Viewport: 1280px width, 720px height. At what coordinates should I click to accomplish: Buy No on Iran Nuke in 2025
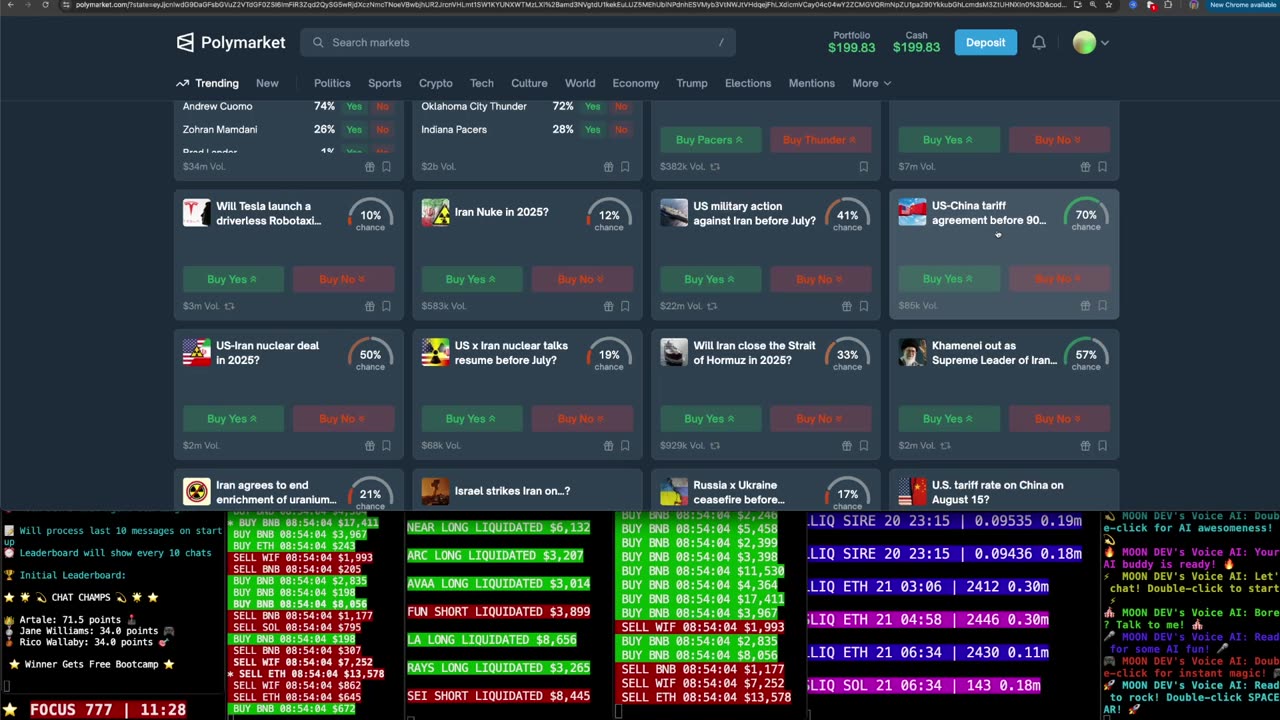[581, 279]
